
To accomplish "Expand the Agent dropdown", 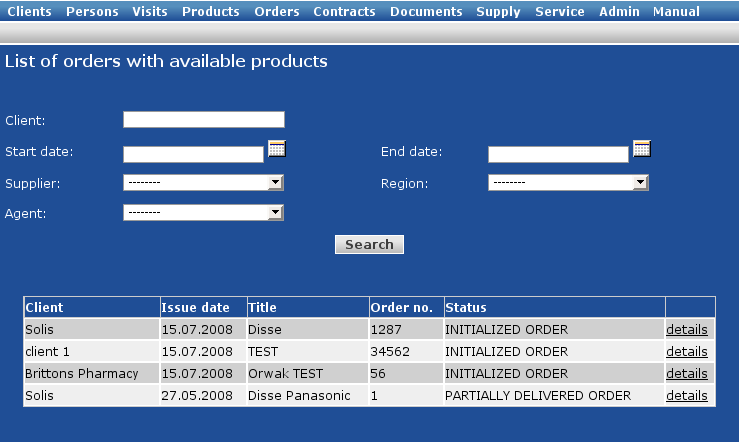I will (x=203, y=213).
